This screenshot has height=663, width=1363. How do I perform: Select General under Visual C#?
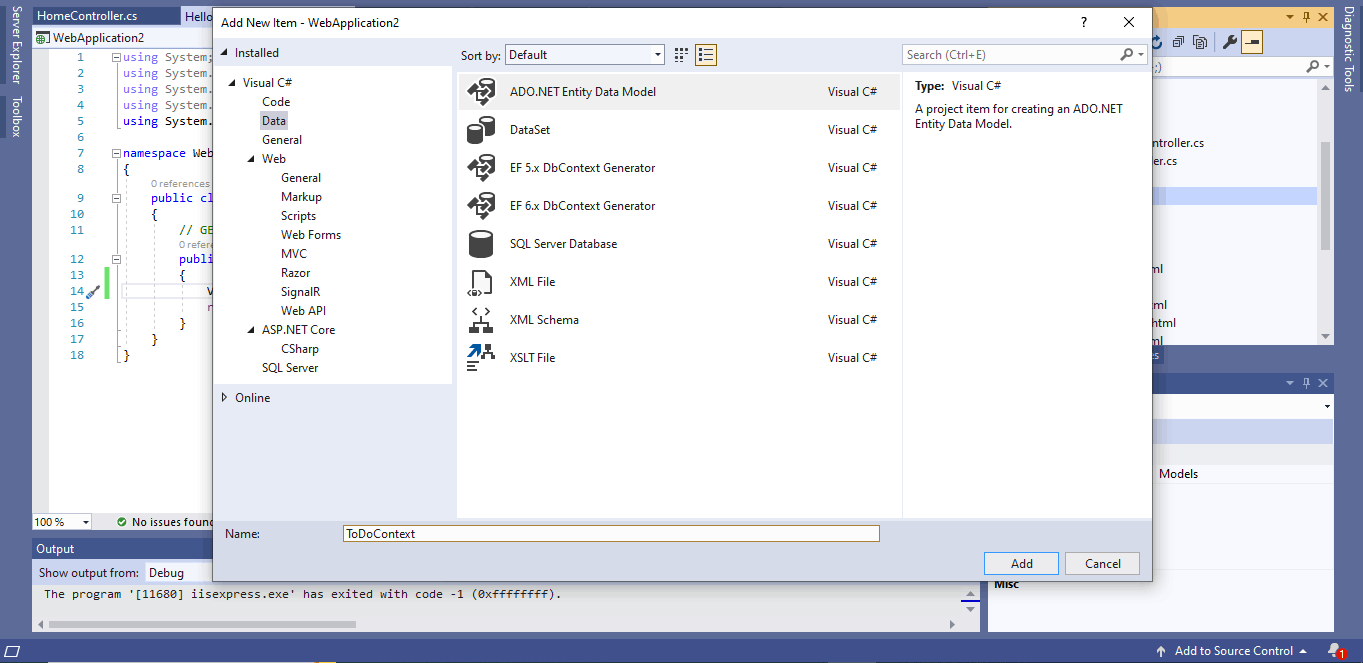click(x=282, y=140)
